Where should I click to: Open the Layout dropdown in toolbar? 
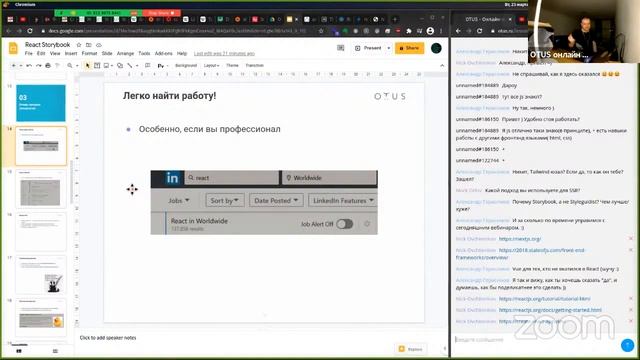211,65
